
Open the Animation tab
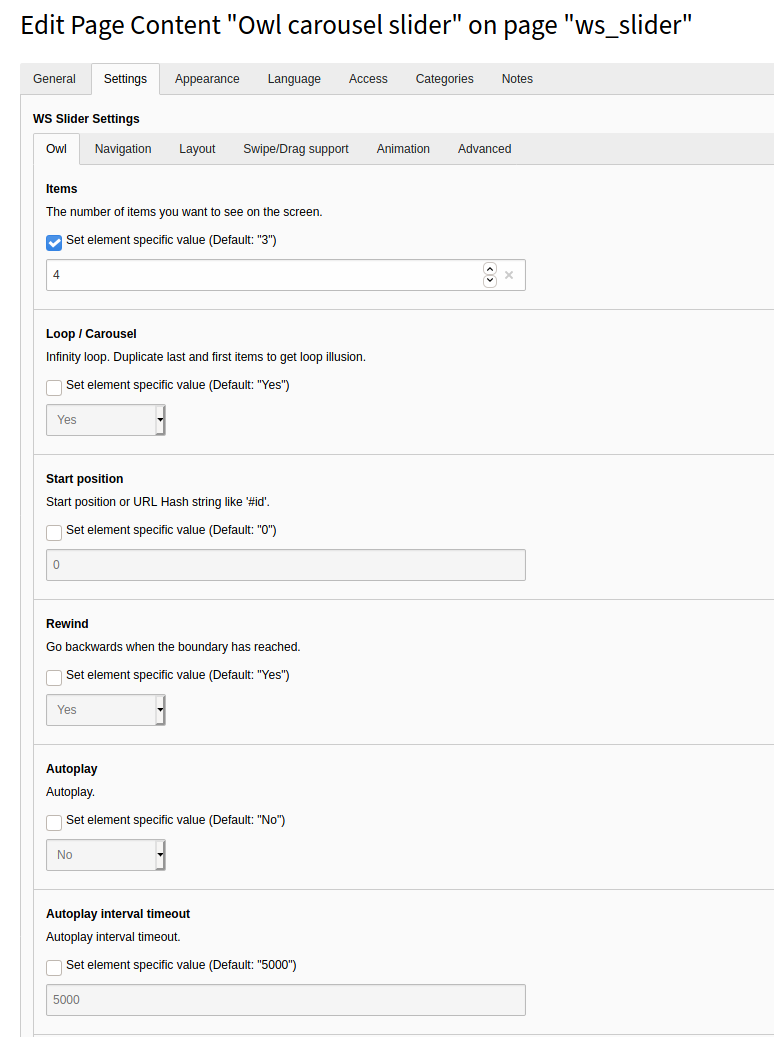403,149
